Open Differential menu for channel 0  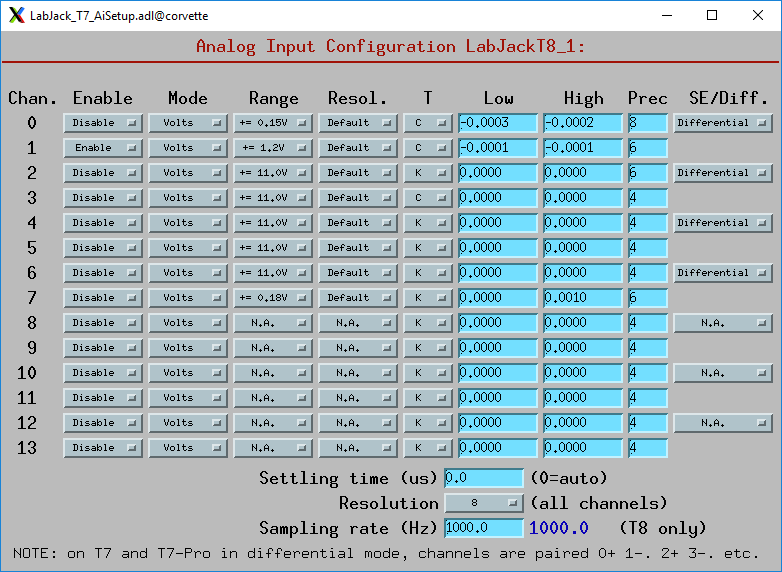point(723,123)
